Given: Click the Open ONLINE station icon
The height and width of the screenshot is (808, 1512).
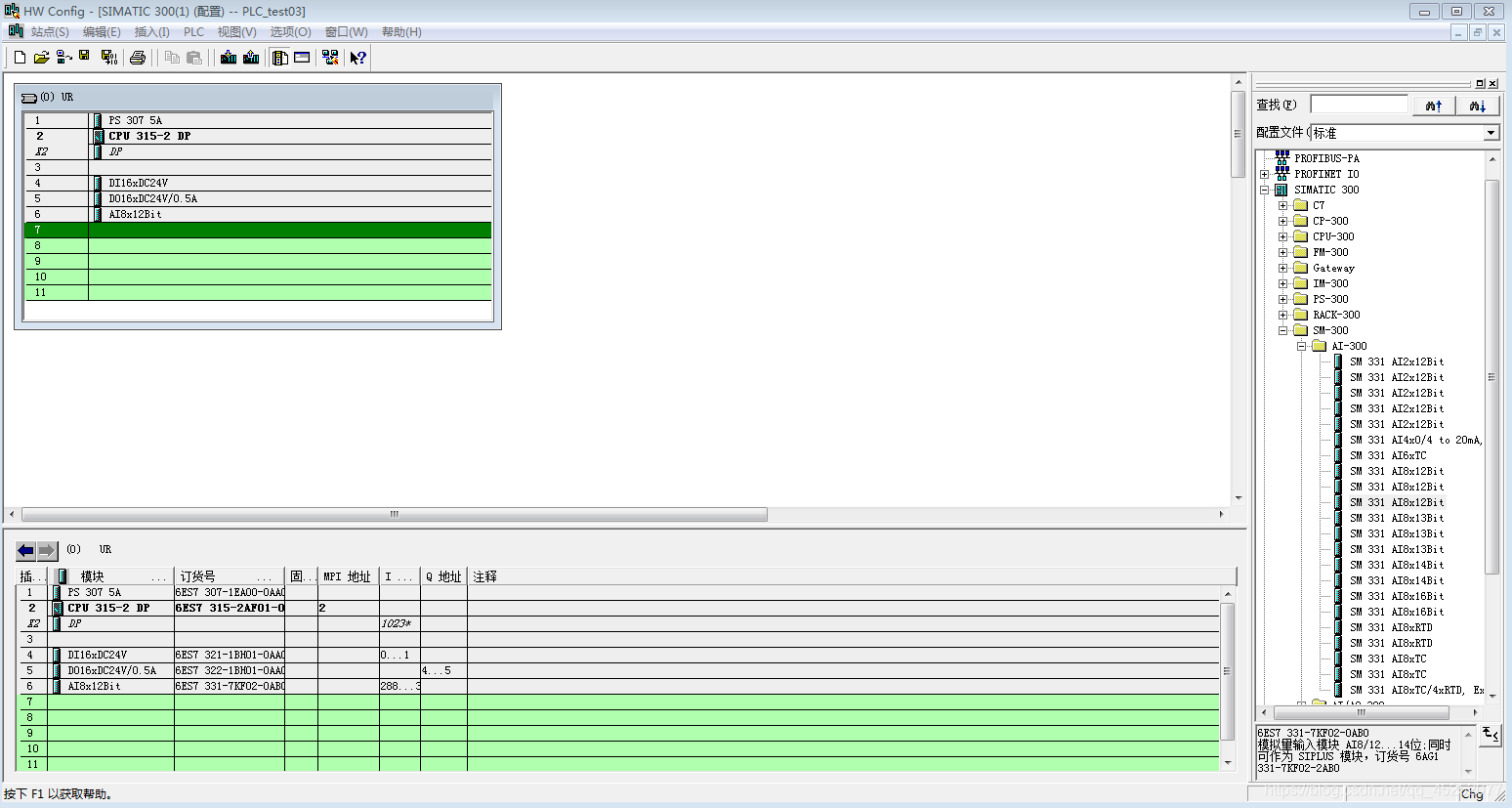Looking at the screenshot, I should pyautogui.click(x=63, y=58).
